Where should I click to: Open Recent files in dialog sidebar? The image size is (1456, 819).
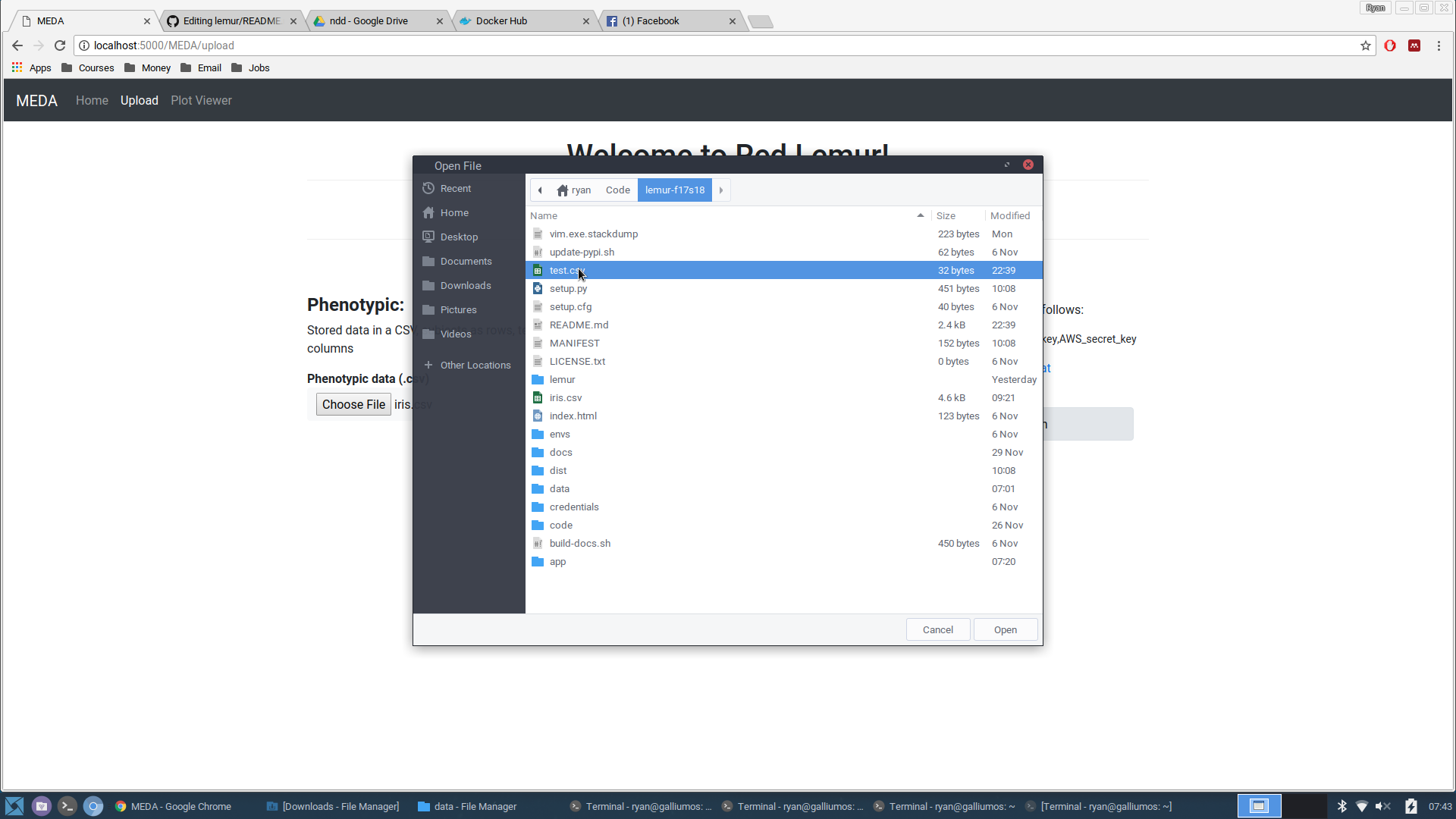tap(455, 188)
